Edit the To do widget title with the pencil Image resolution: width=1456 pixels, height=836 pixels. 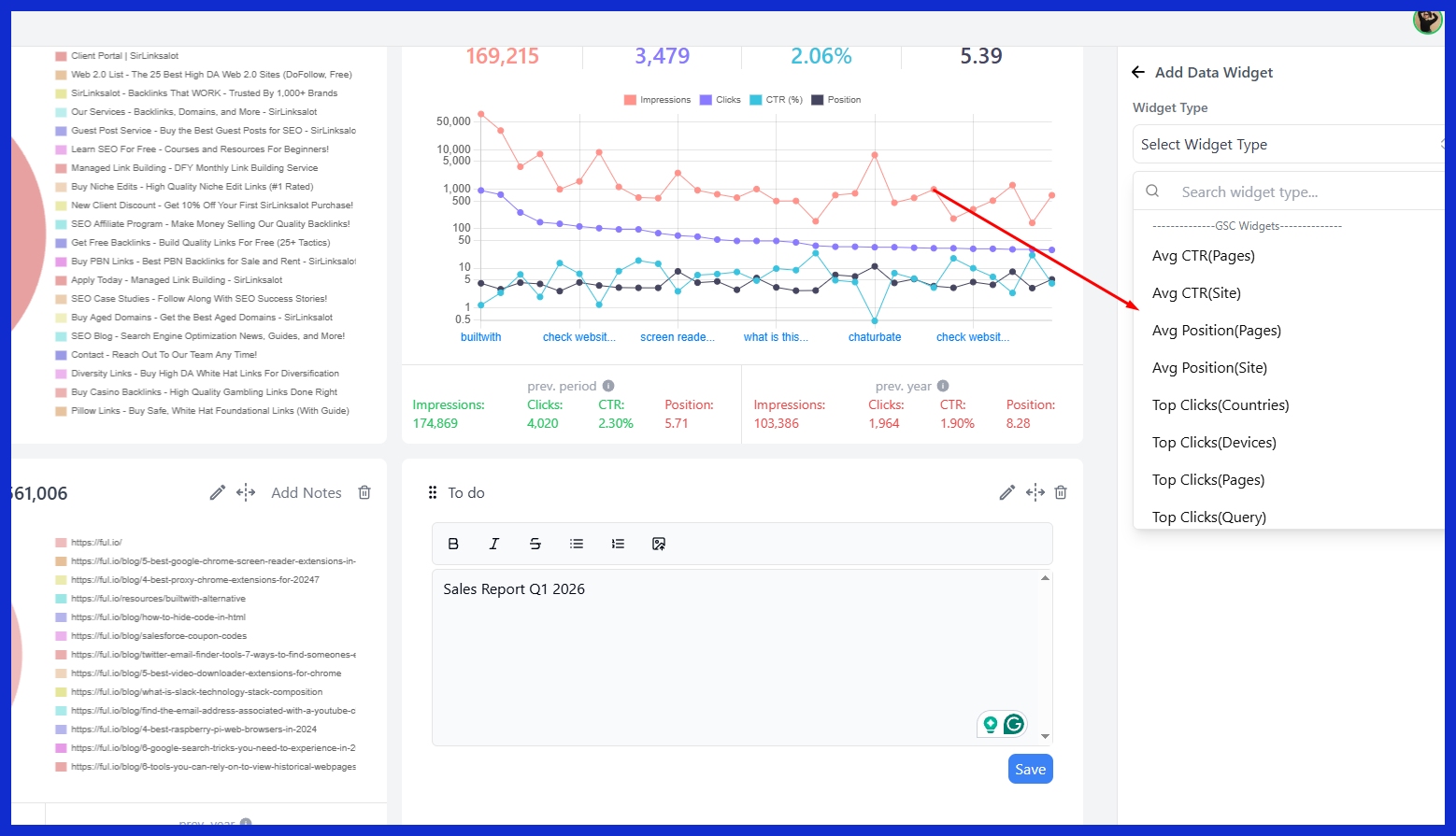[x=1006, y=491]
